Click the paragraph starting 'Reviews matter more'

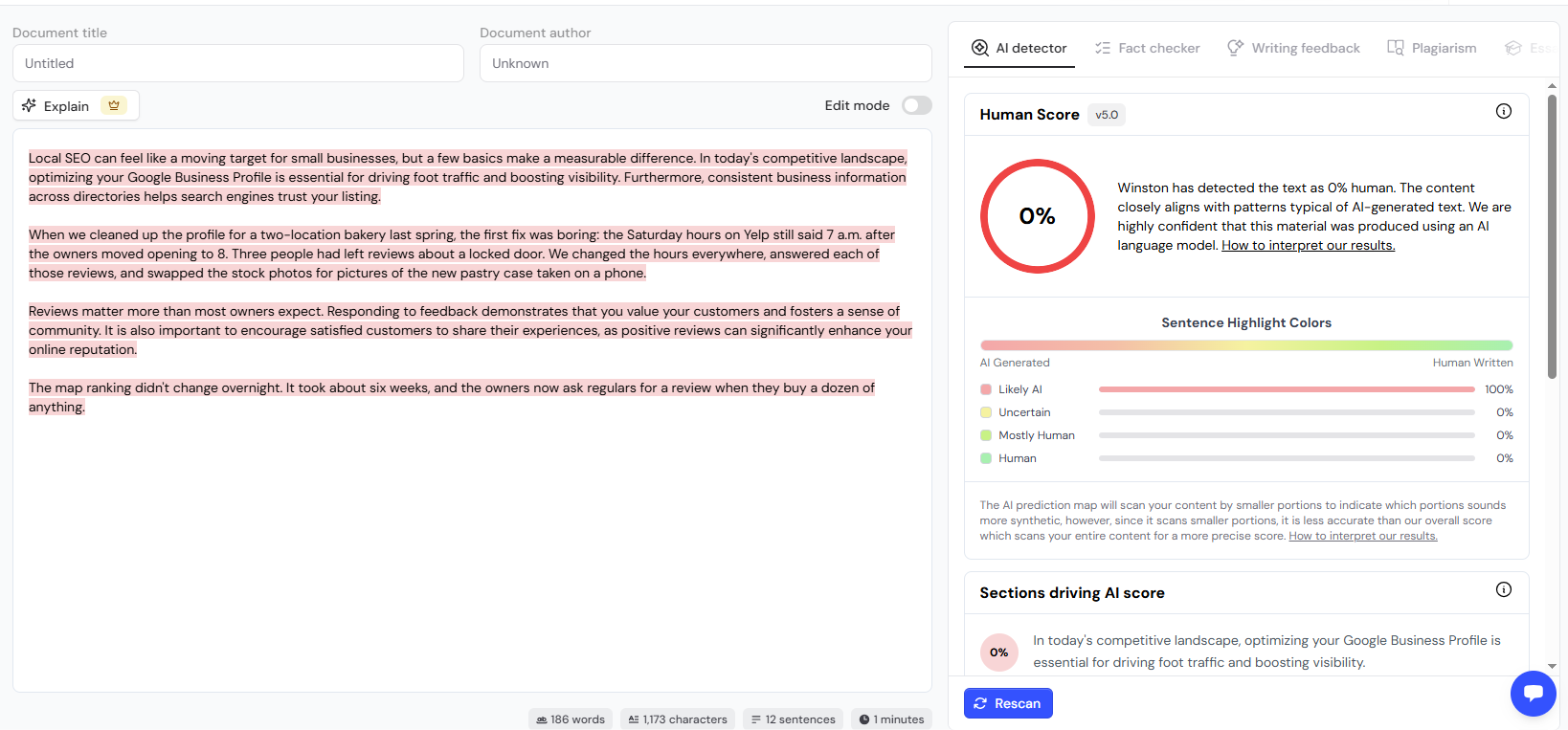tap(470, 330)
